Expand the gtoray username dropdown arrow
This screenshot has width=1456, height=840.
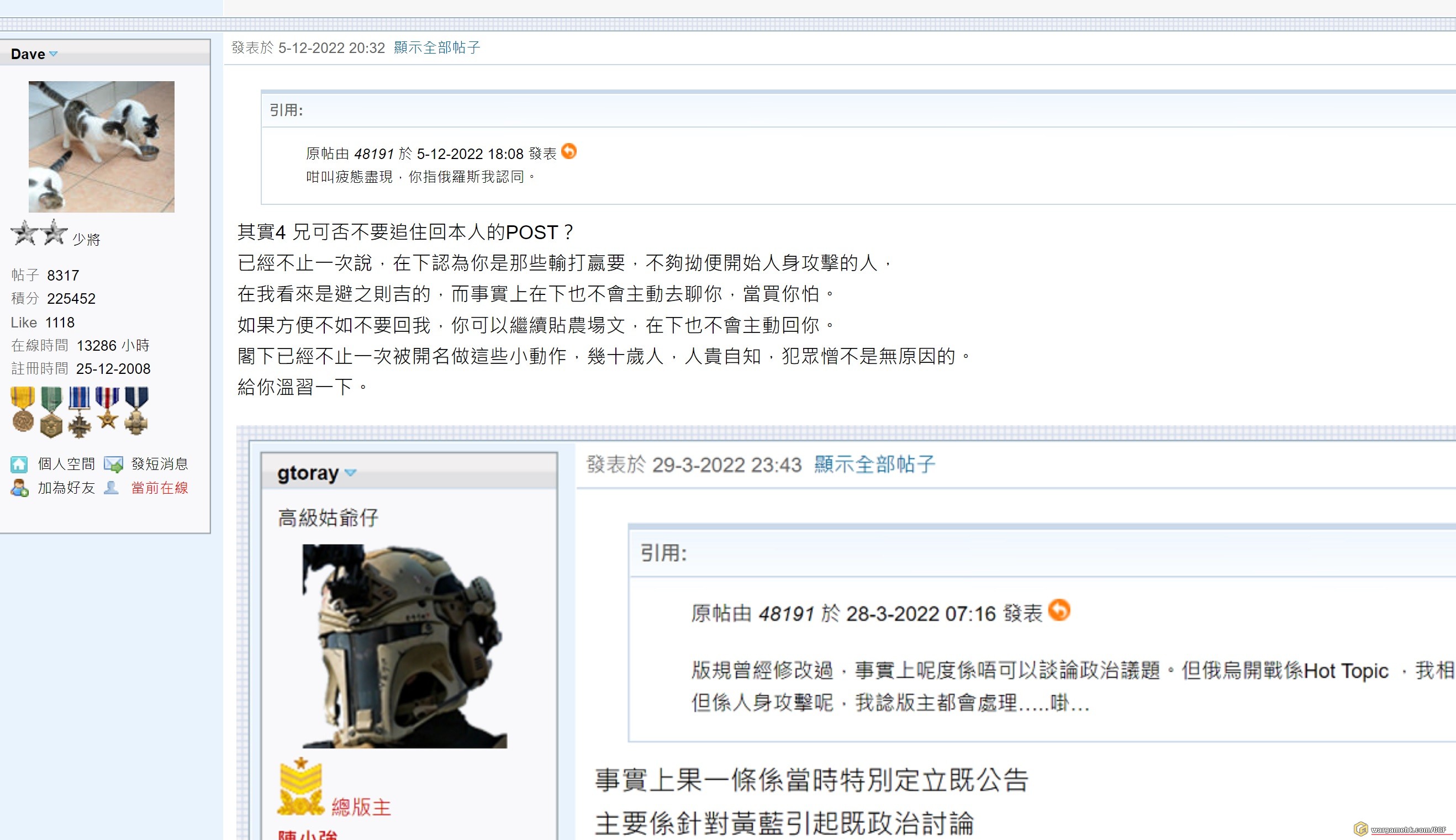350,473
